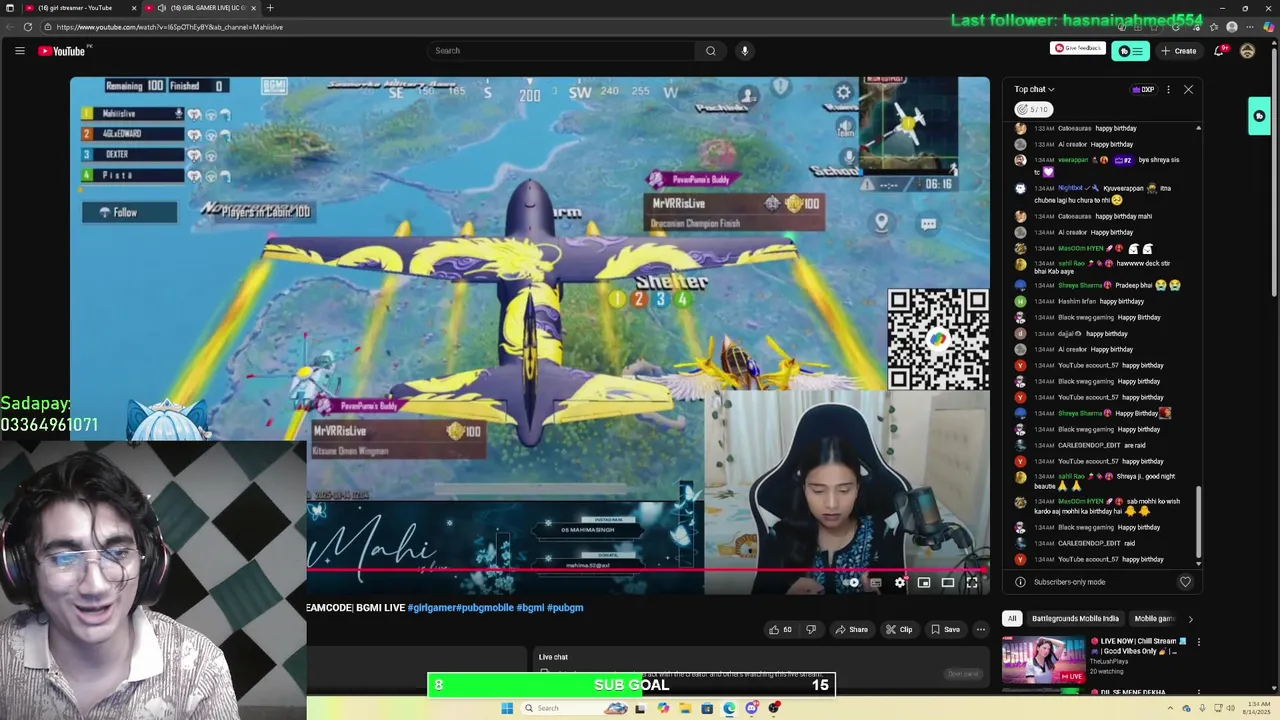Launch Copilot from the browser toolbar
Screen dimensions: 1280x720
[x=1268, y=27]
